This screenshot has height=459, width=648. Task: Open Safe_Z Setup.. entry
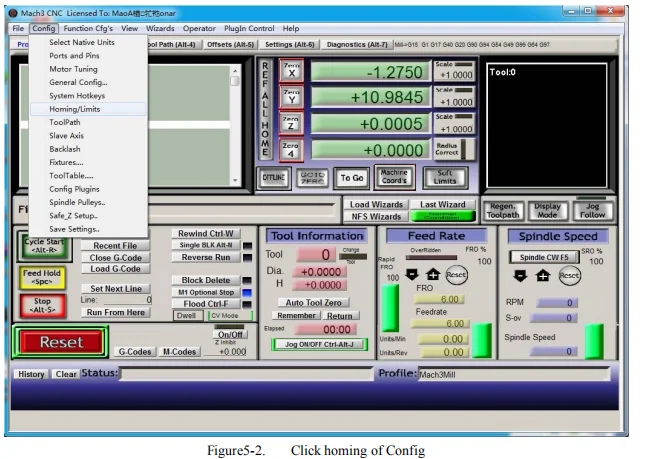point(88,216)
